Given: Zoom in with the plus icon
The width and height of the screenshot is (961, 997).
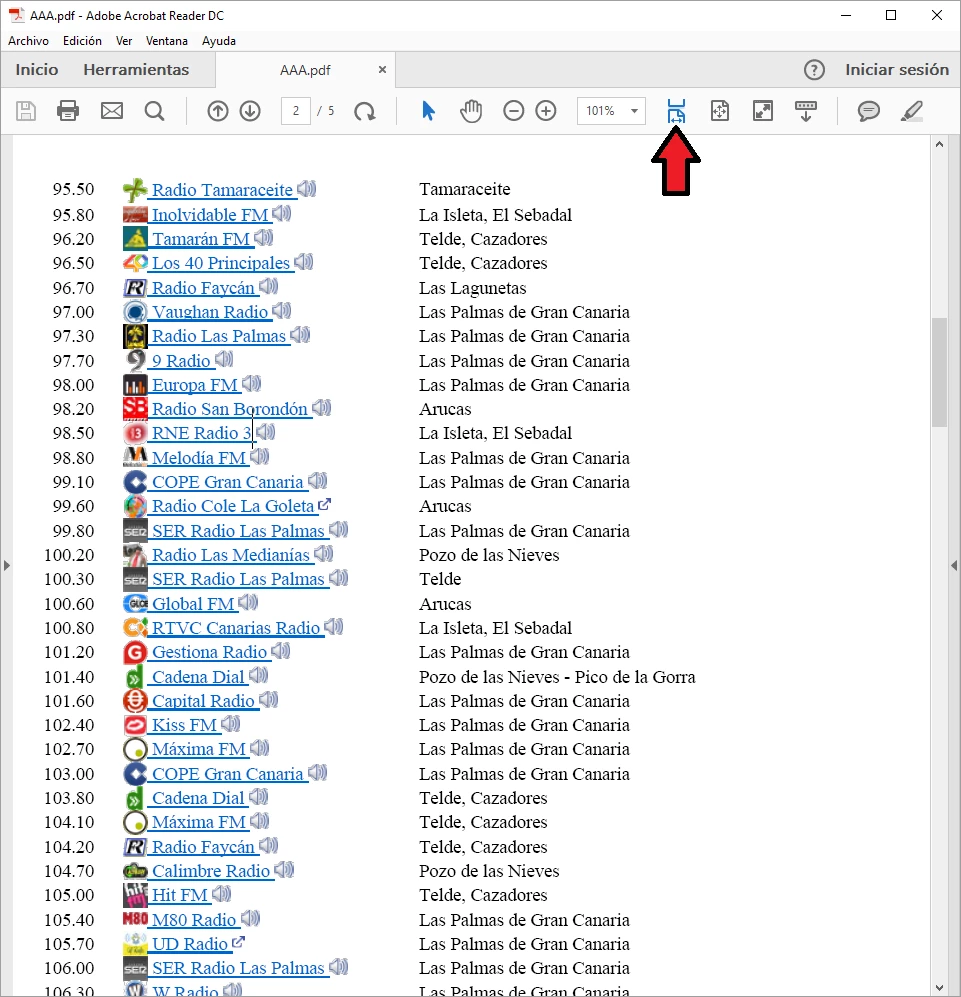Looking at the screenshot, I should click(x=546, y=111).
